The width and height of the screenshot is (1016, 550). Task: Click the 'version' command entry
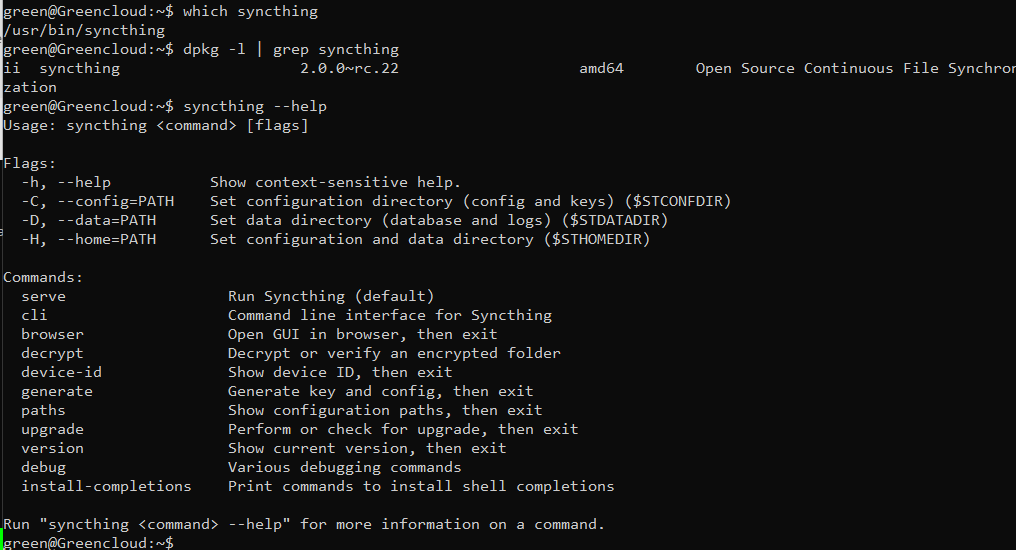pos(52,448)
